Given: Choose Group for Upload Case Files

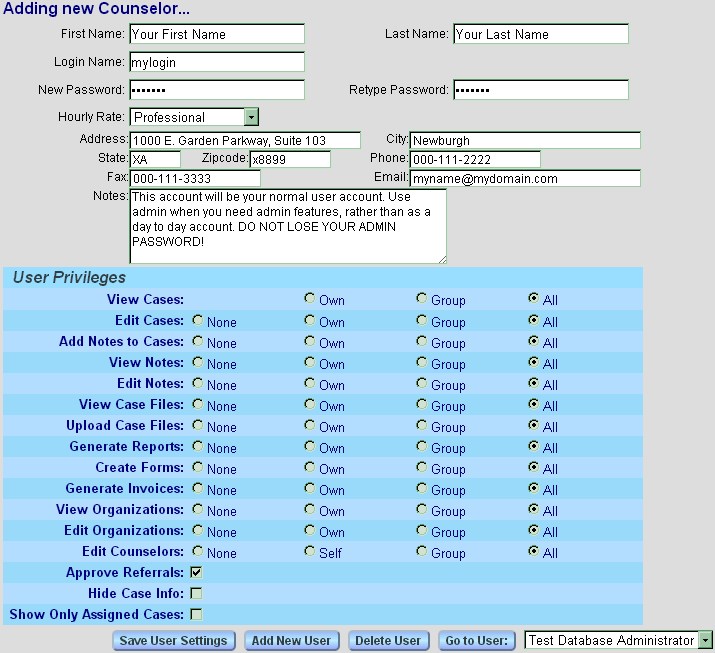Looking at the screenshot, I should coord(422,426).
